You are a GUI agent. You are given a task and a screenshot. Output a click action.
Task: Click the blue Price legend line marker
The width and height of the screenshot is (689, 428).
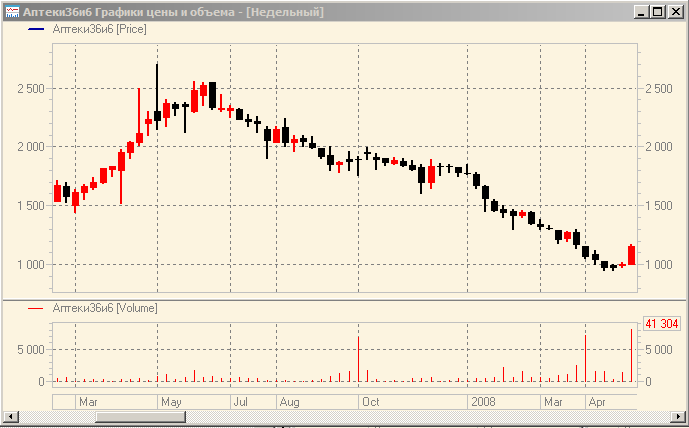(36, 29)
